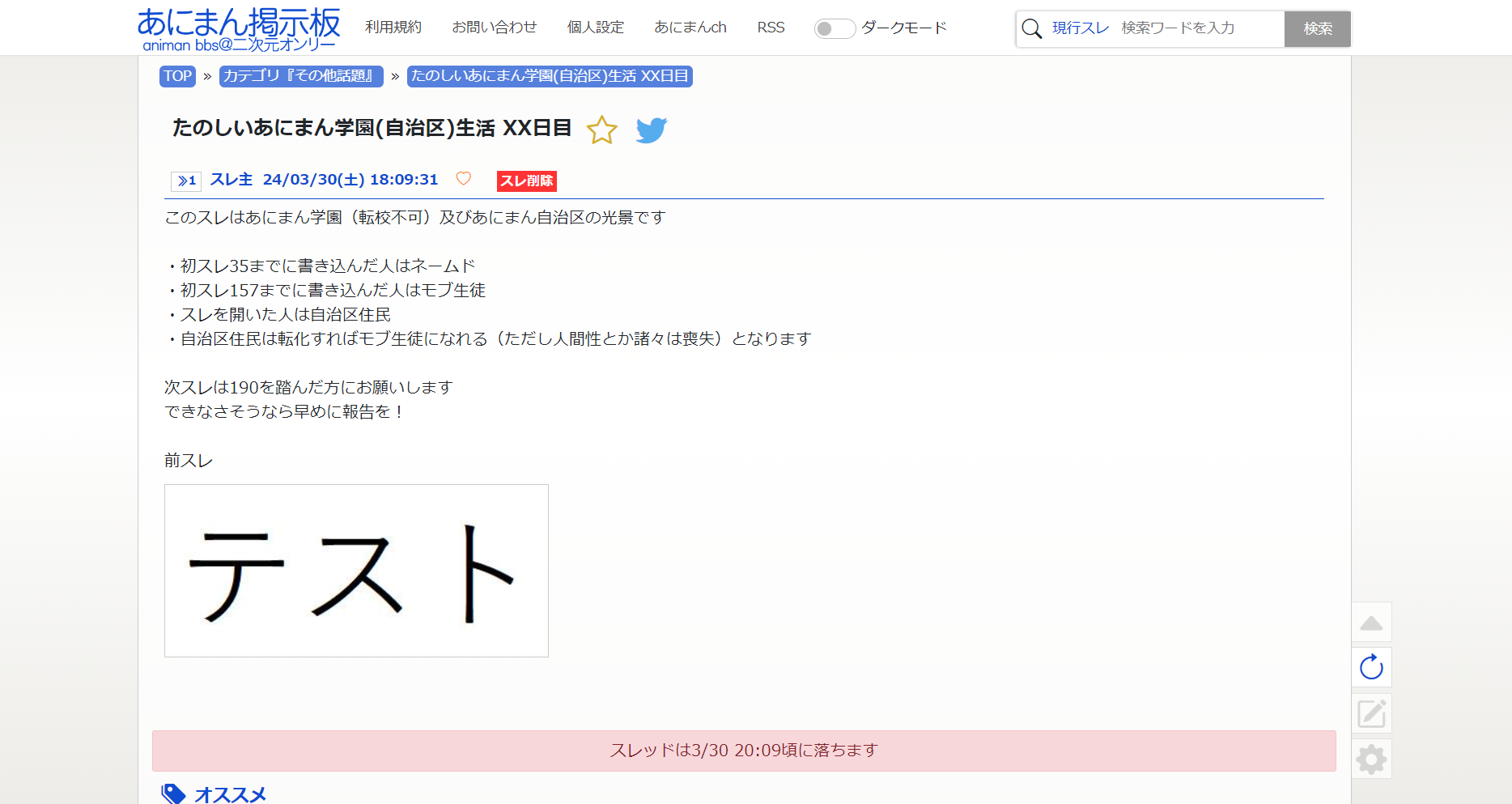
Task: Open settings with the gear icon
Action: [1371, 759]
